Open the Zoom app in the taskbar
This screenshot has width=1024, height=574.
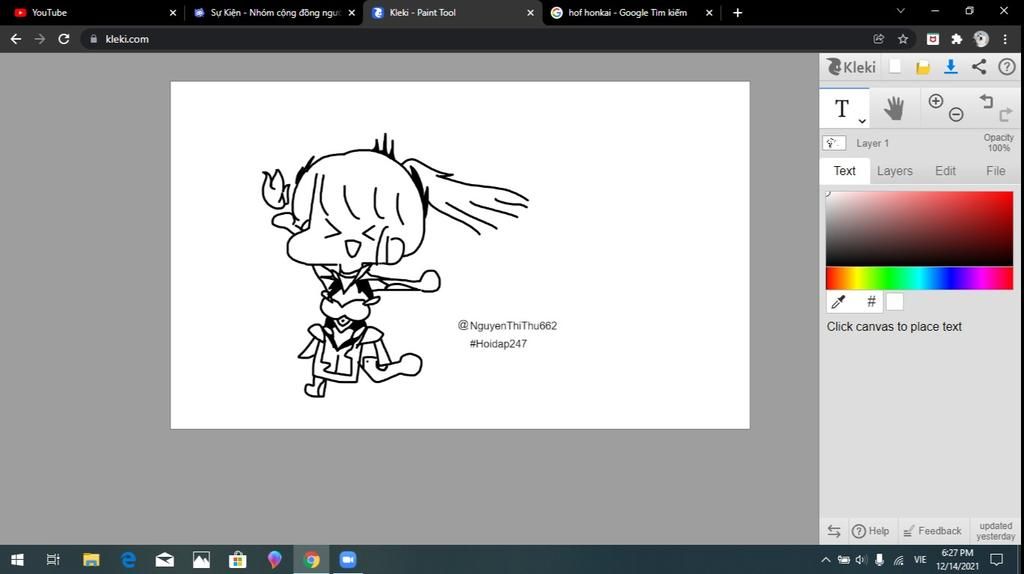[348, 560]
